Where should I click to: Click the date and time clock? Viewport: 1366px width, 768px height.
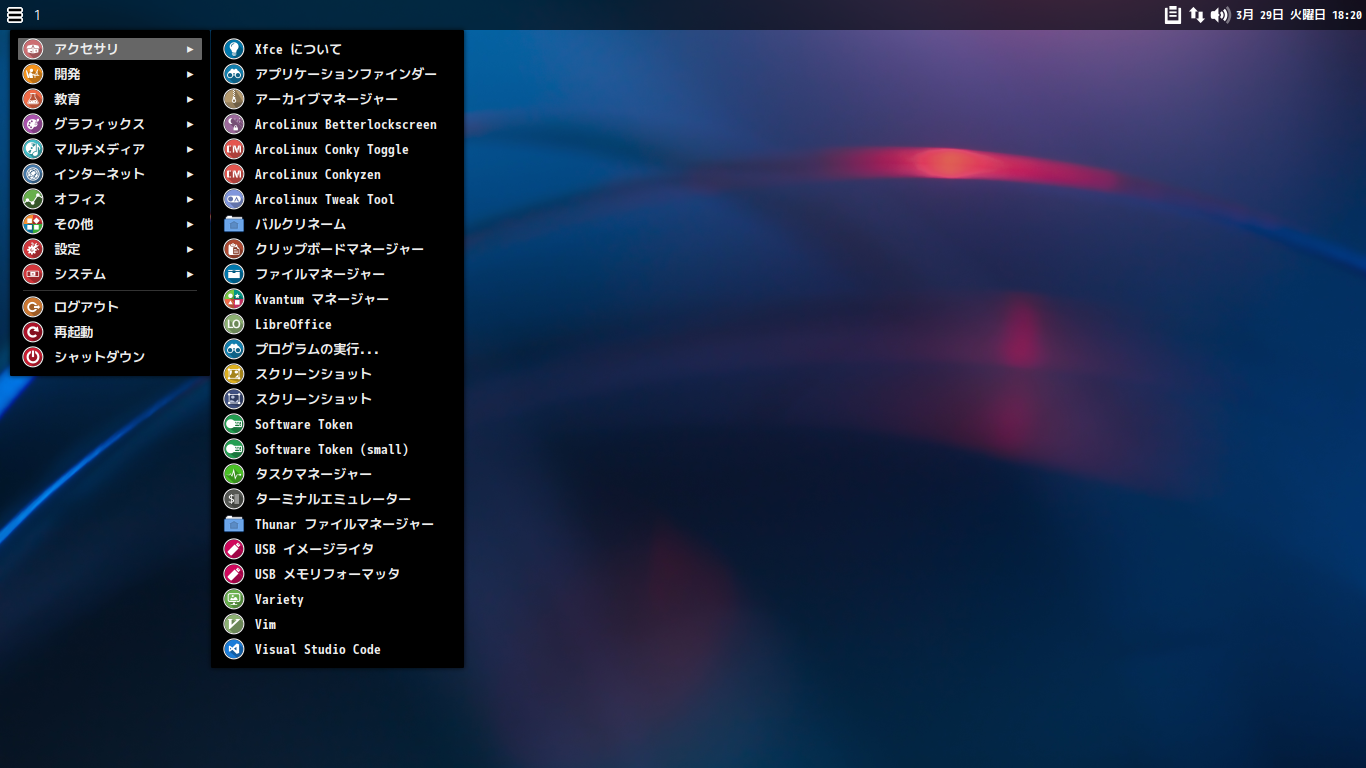click(1299, 15)
